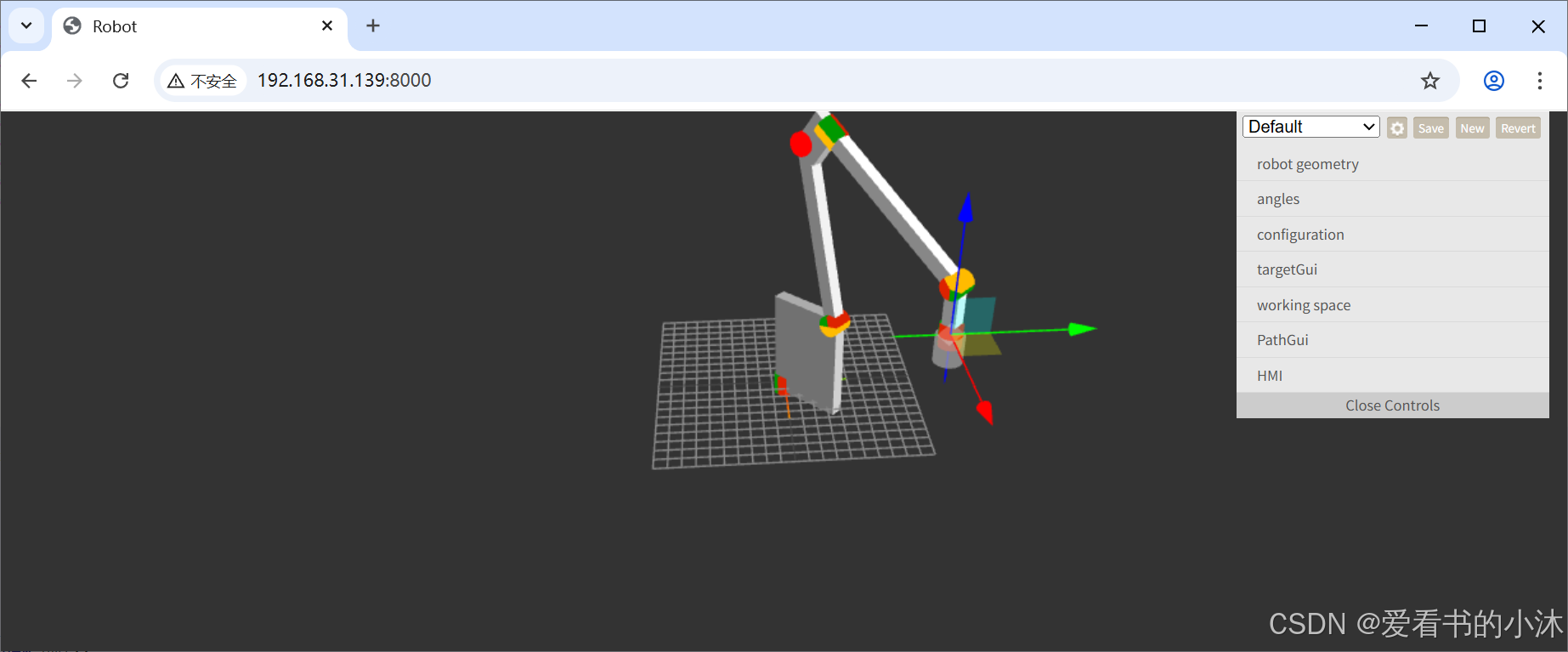Expand the robot geometry folder
The width and height of the screenshot is (1568, 652).
1393,164
